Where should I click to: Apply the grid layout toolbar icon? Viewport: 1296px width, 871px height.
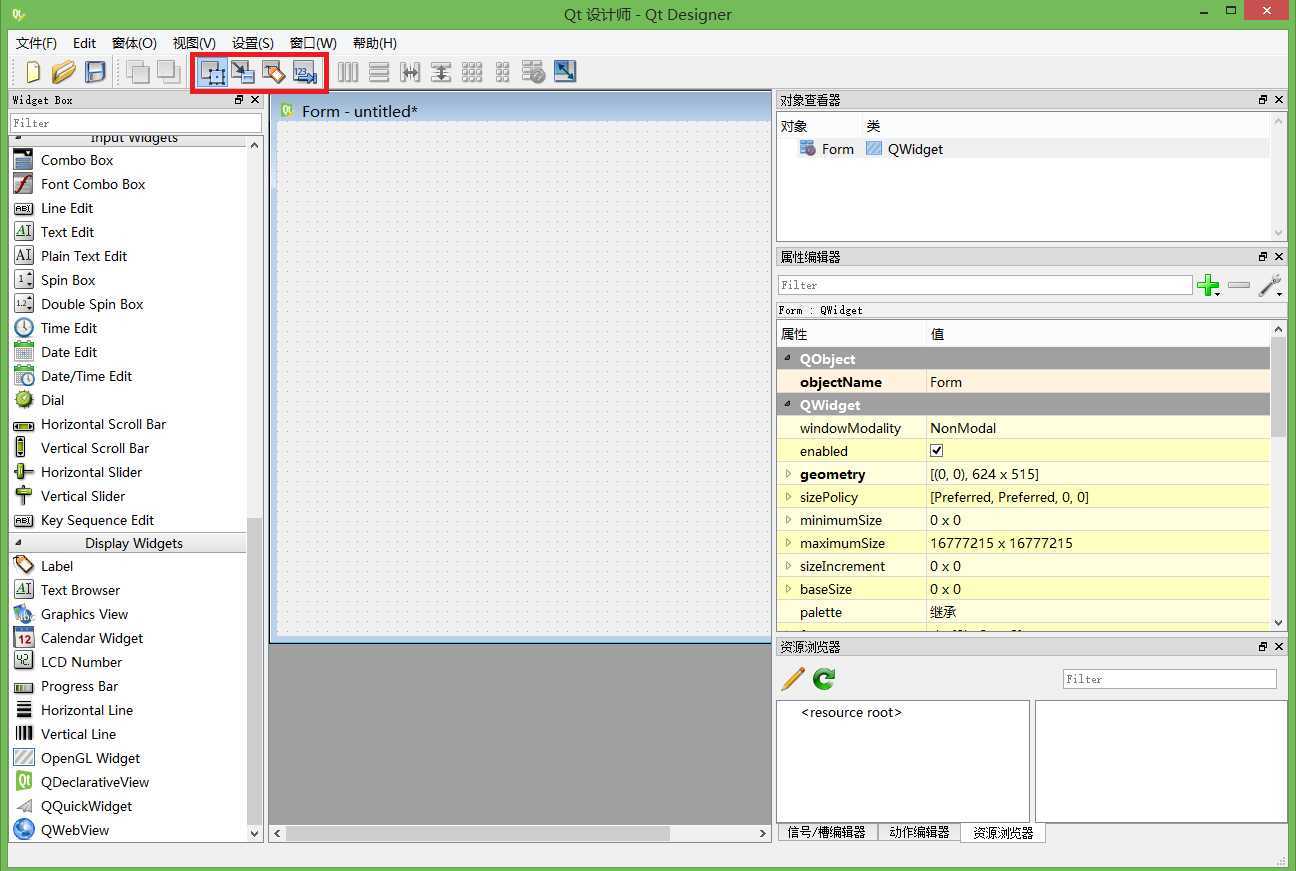[472, 72]
